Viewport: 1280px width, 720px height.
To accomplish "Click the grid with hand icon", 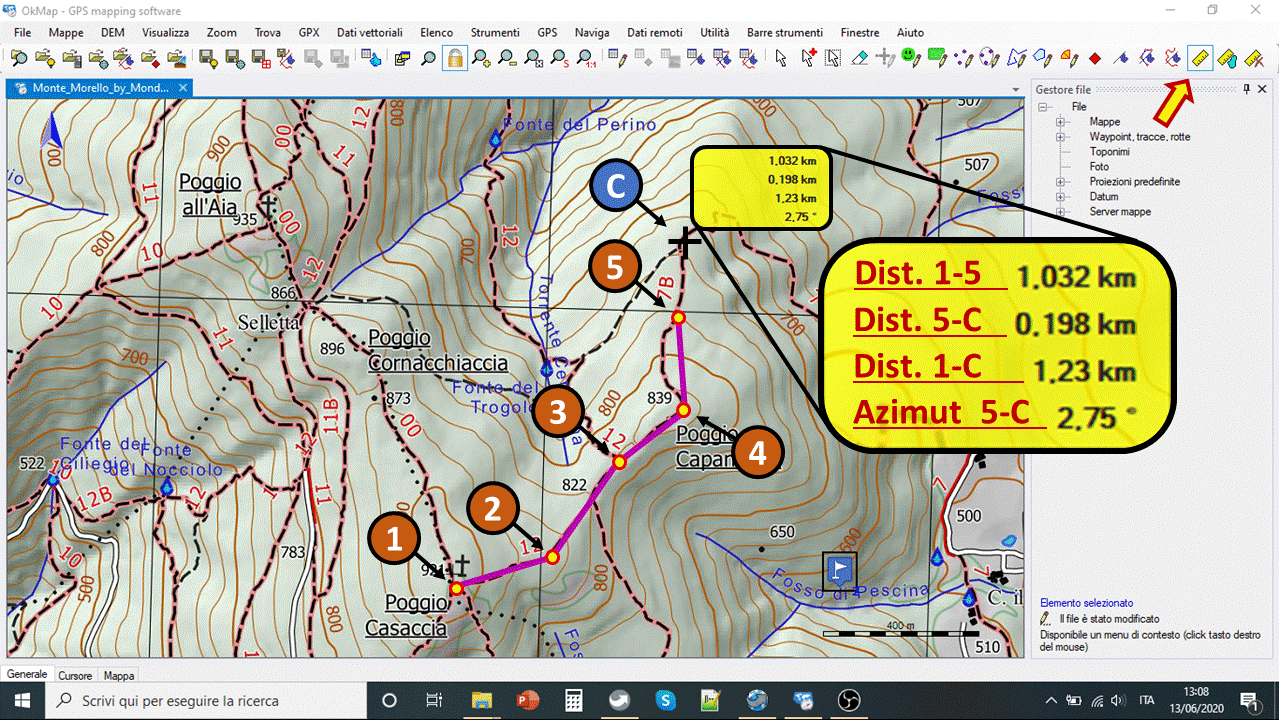I will (370, 57).
